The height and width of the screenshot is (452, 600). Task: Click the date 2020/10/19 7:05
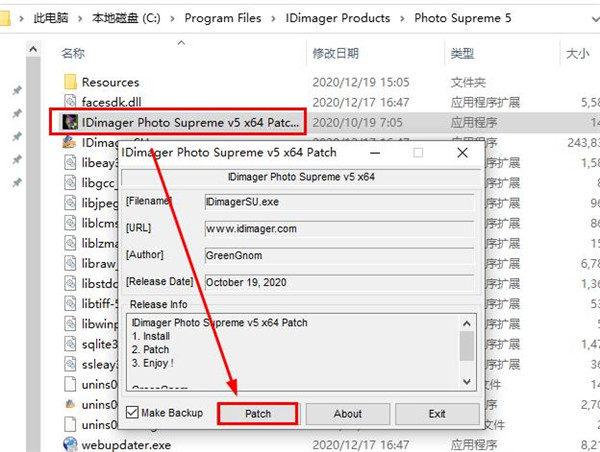(357, 122)
